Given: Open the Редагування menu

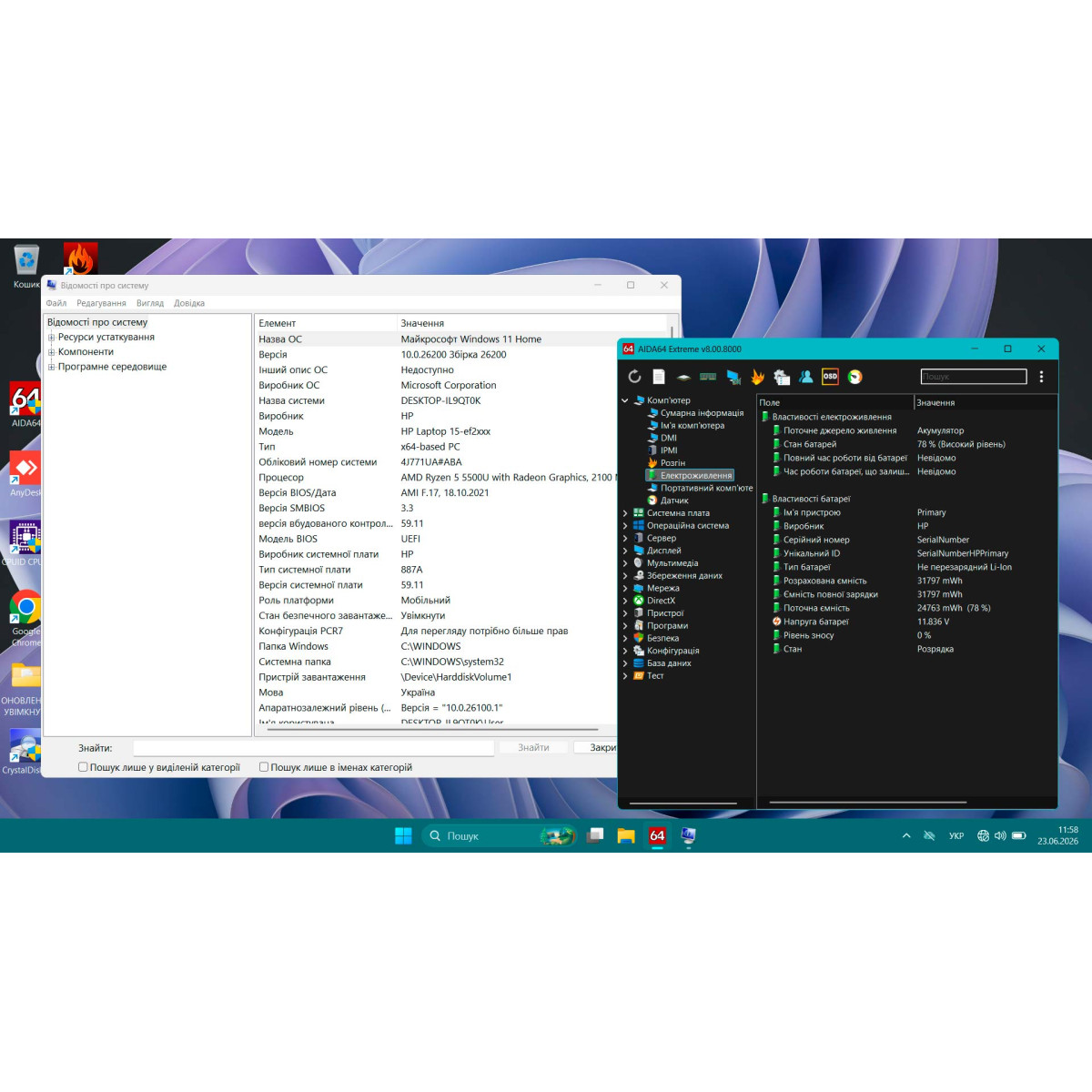Looking at the screenshot, I should (x=101, y=303).
